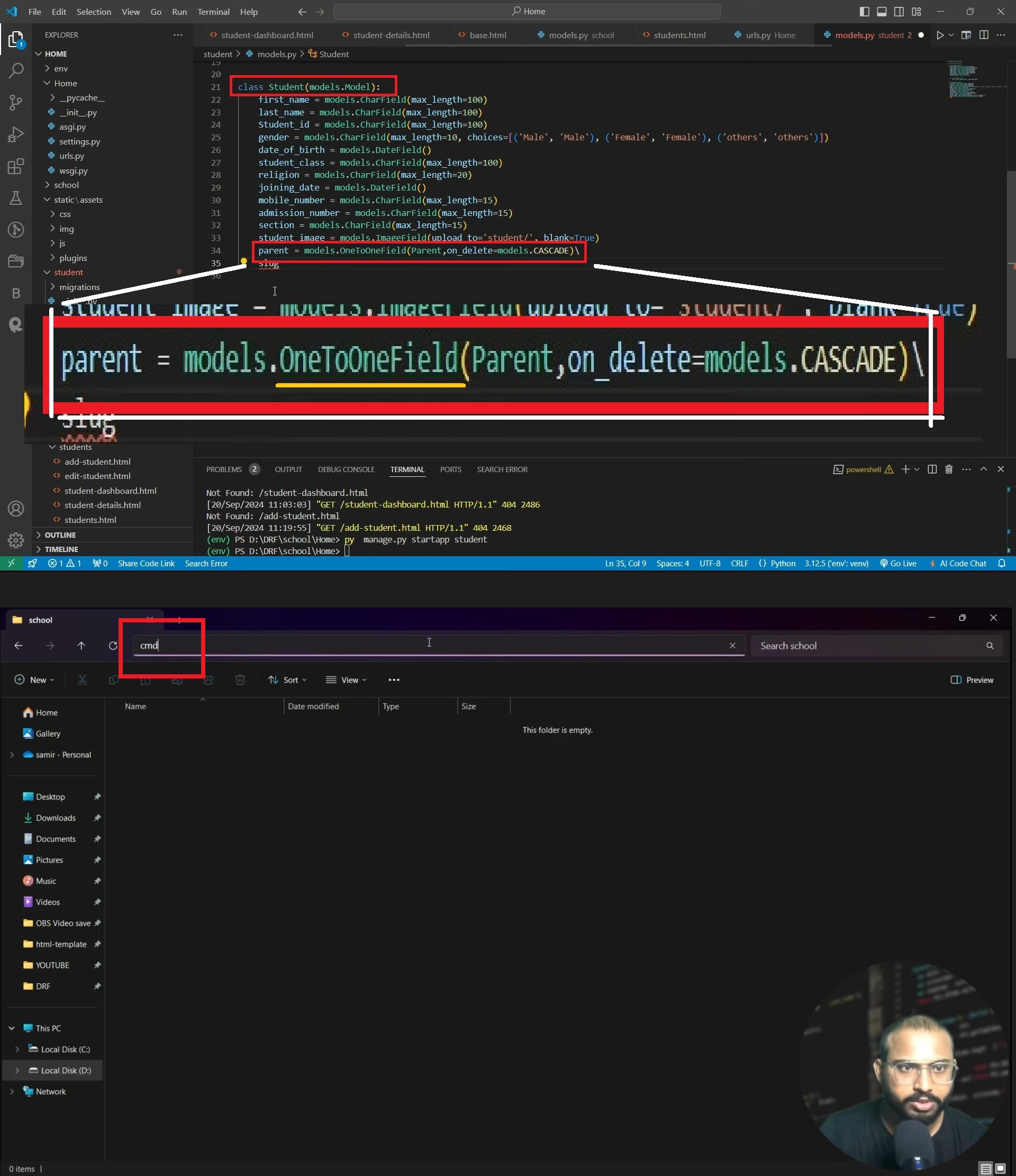Click the refresh icon in File Explorer
1016x1176 pixels.
(x=113, y=646)
